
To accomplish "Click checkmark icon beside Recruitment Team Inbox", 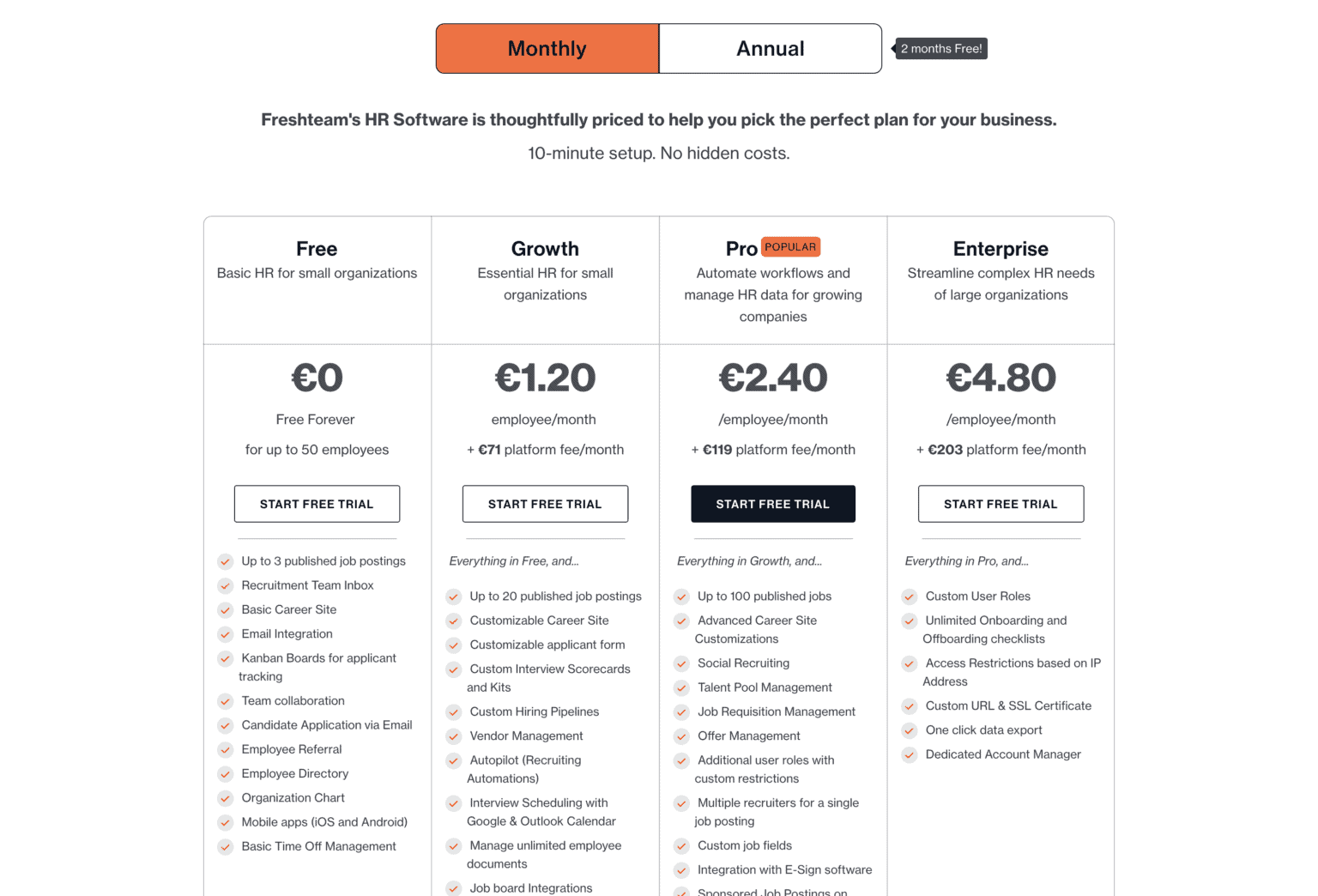I will (226, 586).
